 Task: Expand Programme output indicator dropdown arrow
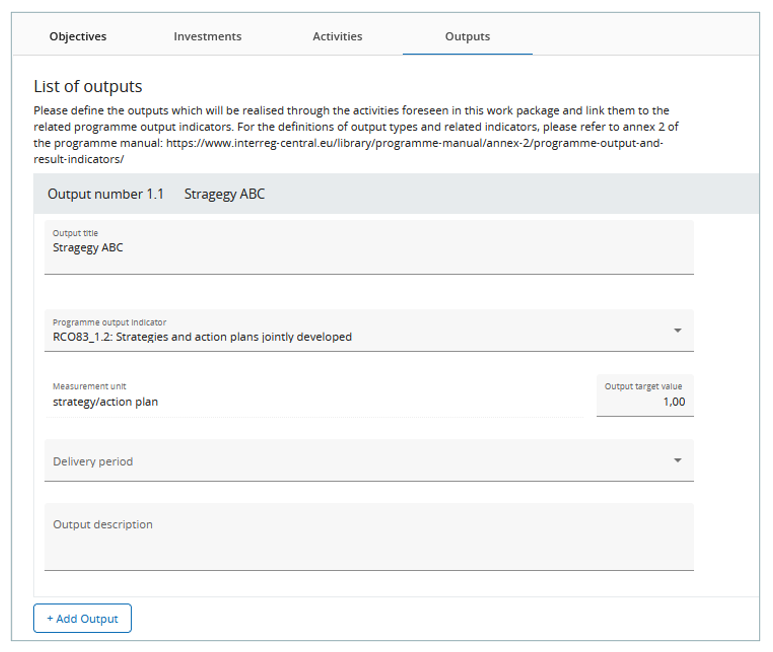tap(677, 330)
